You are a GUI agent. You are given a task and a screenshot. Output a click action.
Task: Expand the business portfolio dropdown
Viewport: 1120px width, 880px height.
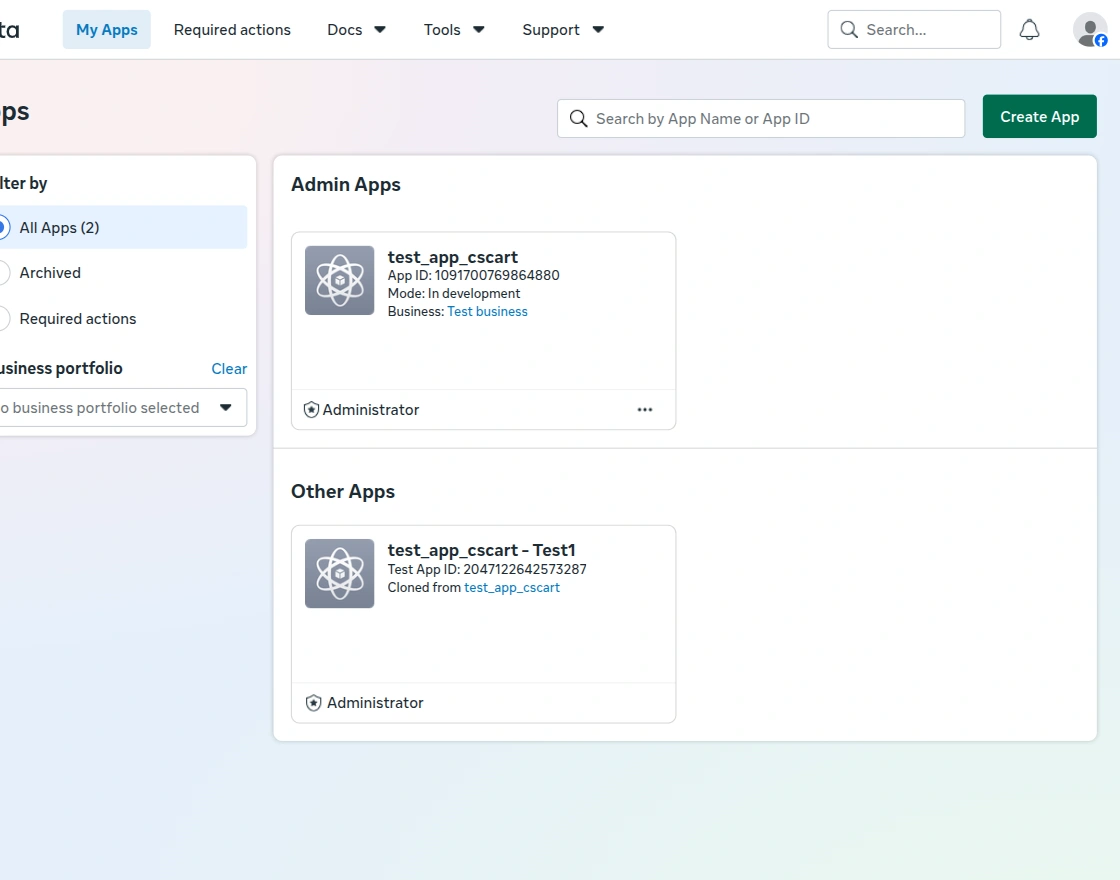coord(123,407)
